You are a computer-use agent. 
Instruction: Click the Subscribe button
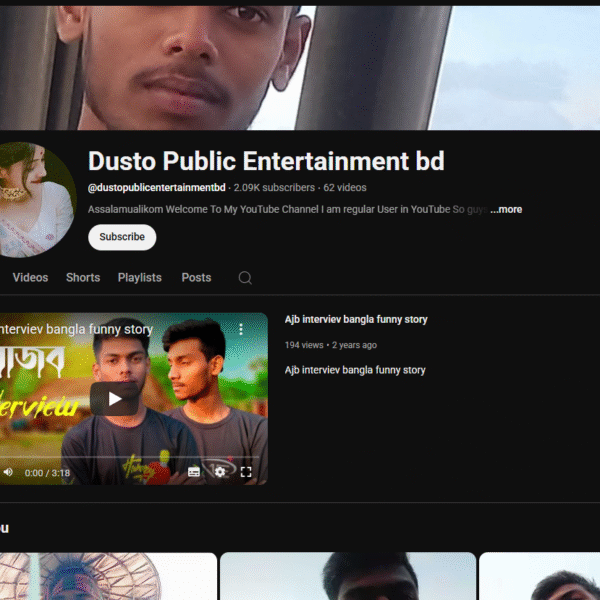pyautogui.click(x=122, y=237)
